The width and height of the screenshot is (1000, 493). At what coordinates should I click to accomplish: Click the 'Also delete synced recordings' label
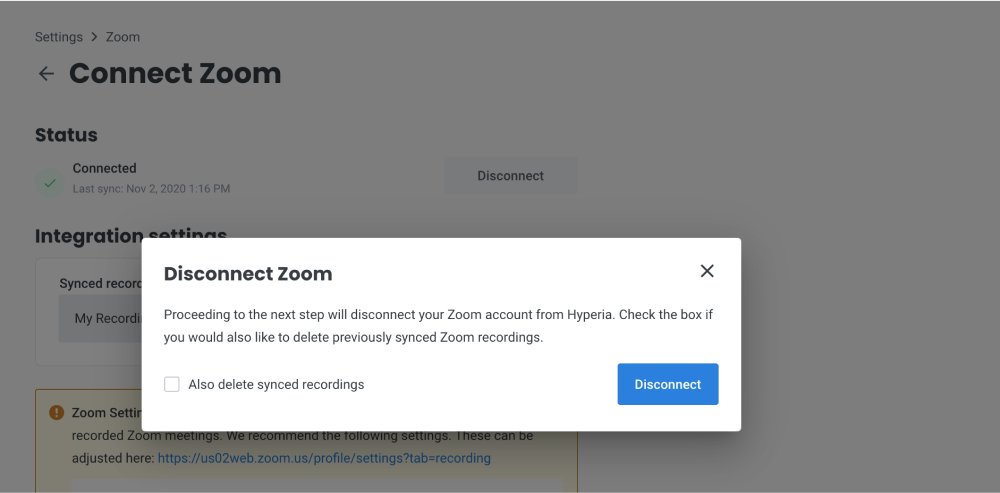pyautogui.click(x=276, y=385)
